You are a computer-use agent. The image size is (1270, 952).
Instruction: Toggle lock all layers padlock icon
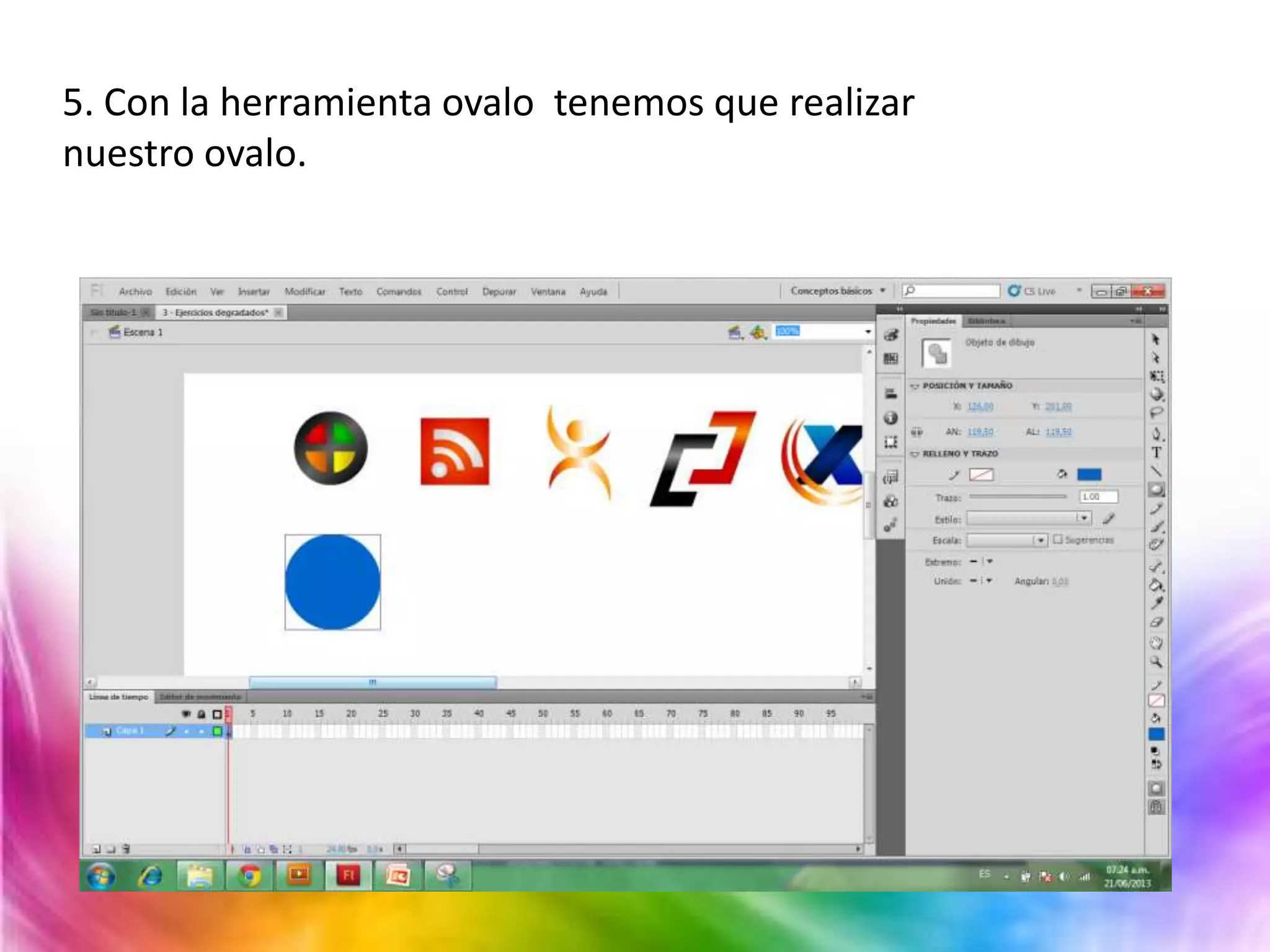[x=202, y=714]
